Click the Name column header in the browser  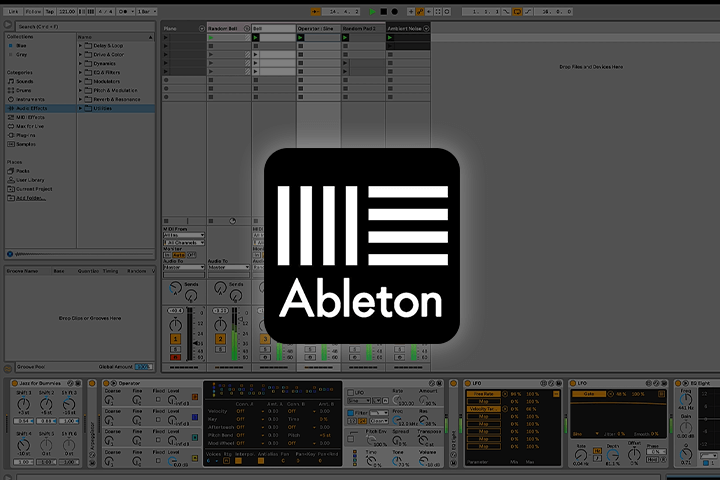(x=115, y=37)
